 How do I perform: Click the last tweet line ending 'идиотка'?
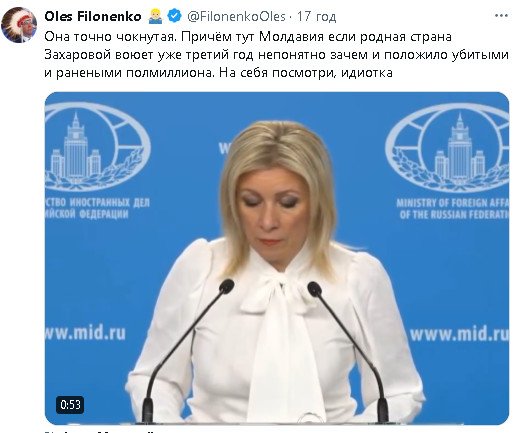[x=218, y=72]
